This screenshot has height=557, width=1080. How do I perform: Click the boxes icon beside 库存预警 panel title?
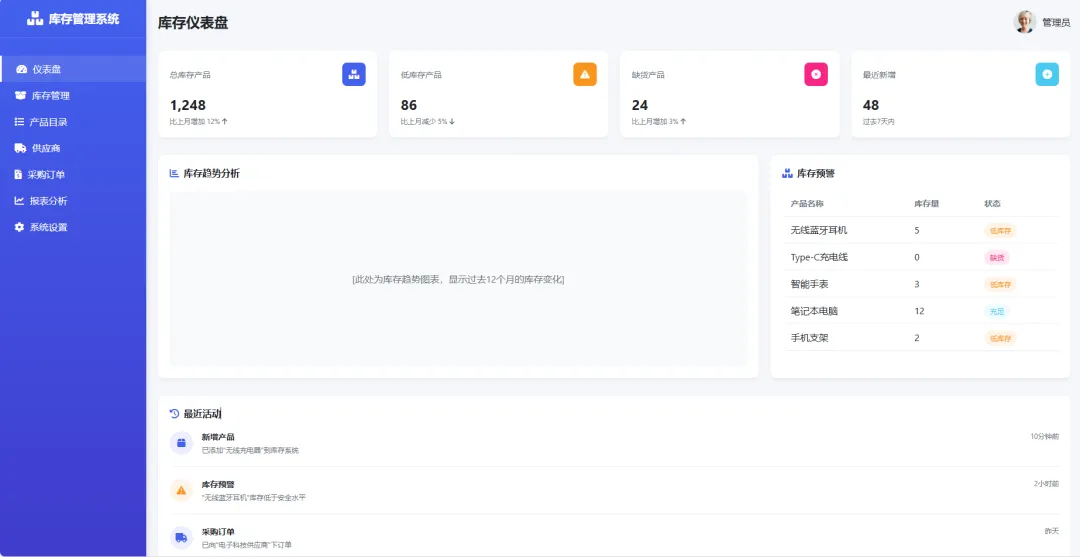[x=788, y=174]
